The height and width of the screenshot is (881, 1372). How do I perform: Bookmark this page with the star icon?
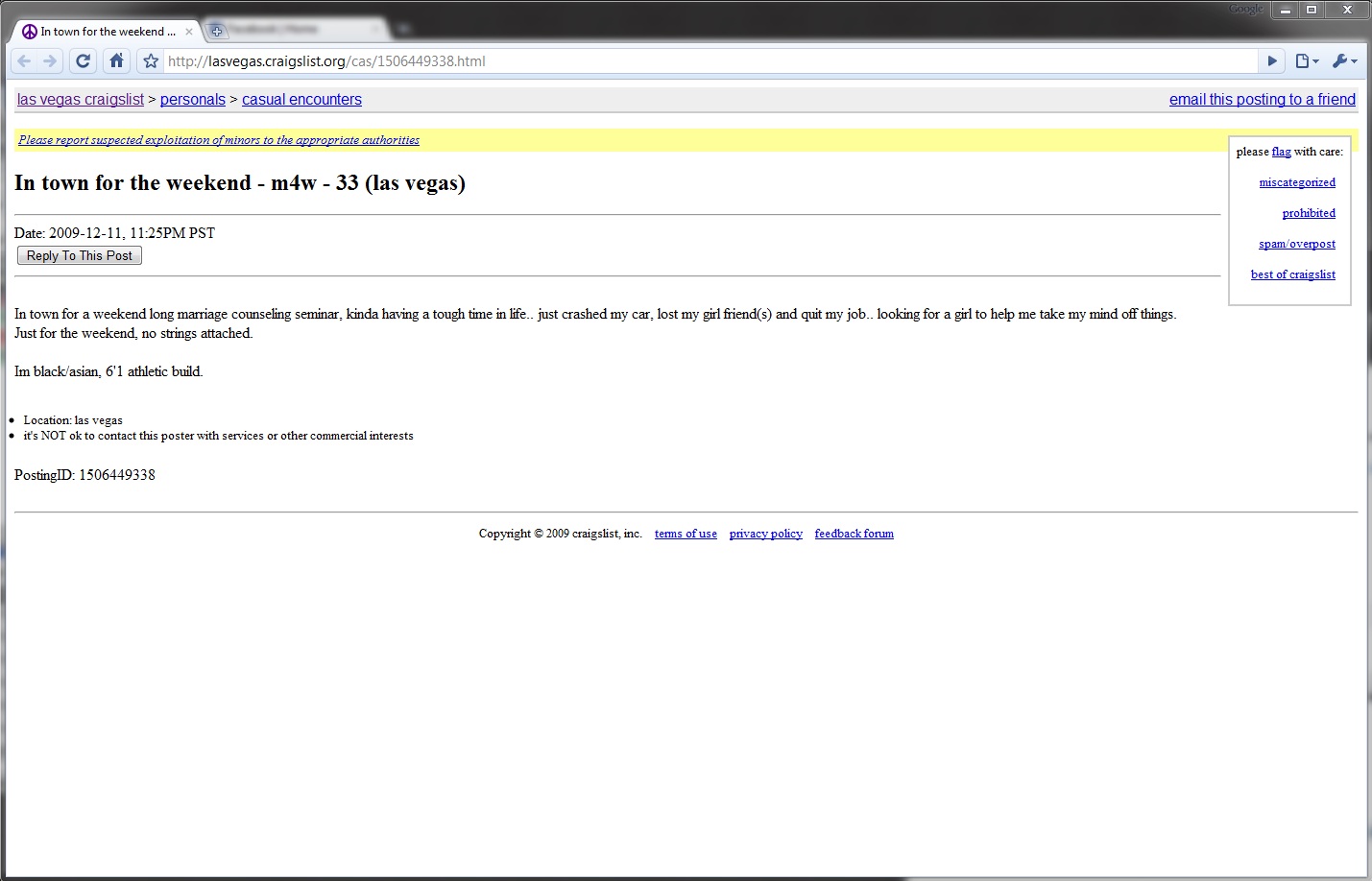[151, 61]
